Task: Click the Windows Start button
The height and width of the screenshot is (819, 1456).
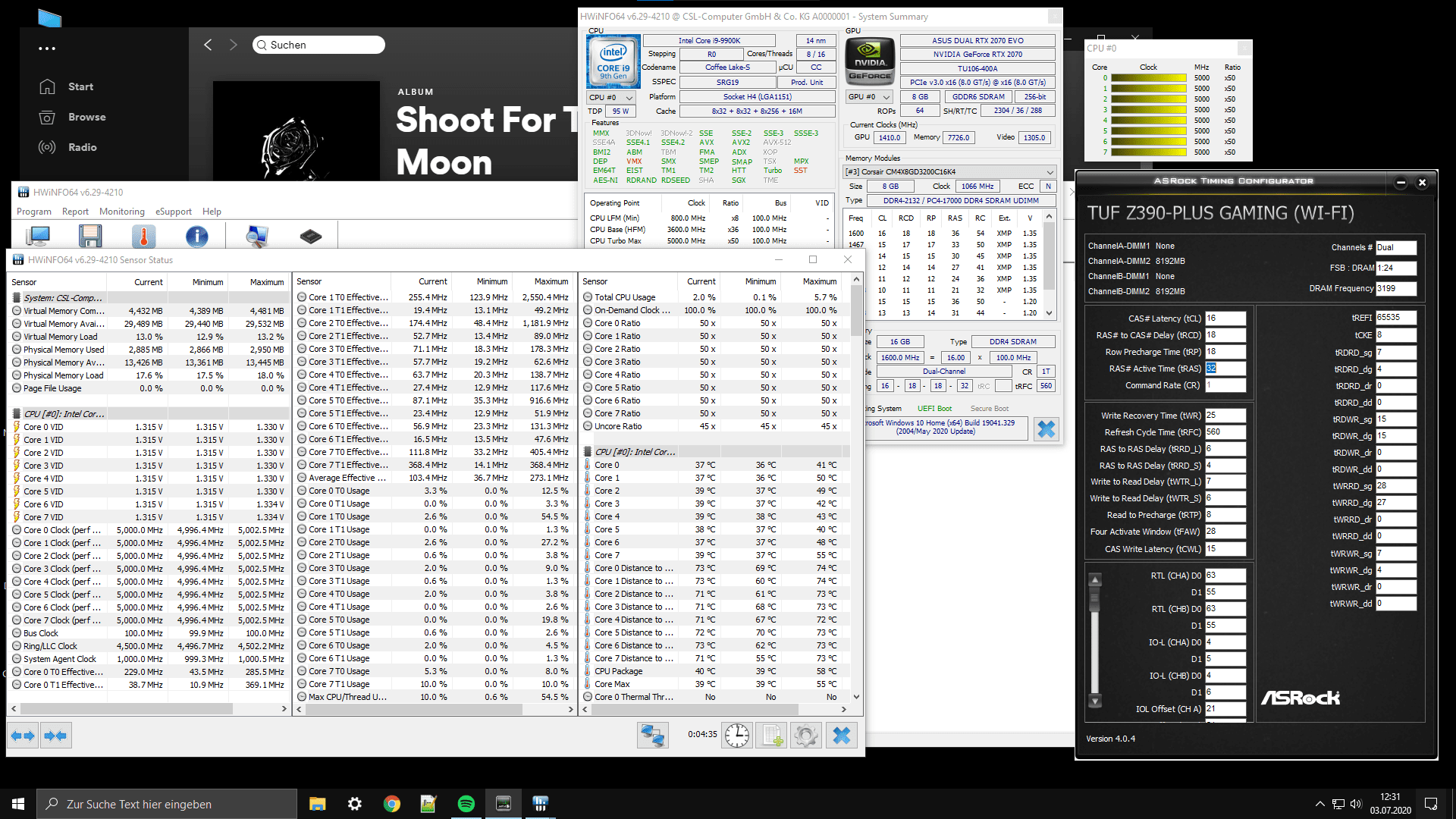Action: point(18,804)
